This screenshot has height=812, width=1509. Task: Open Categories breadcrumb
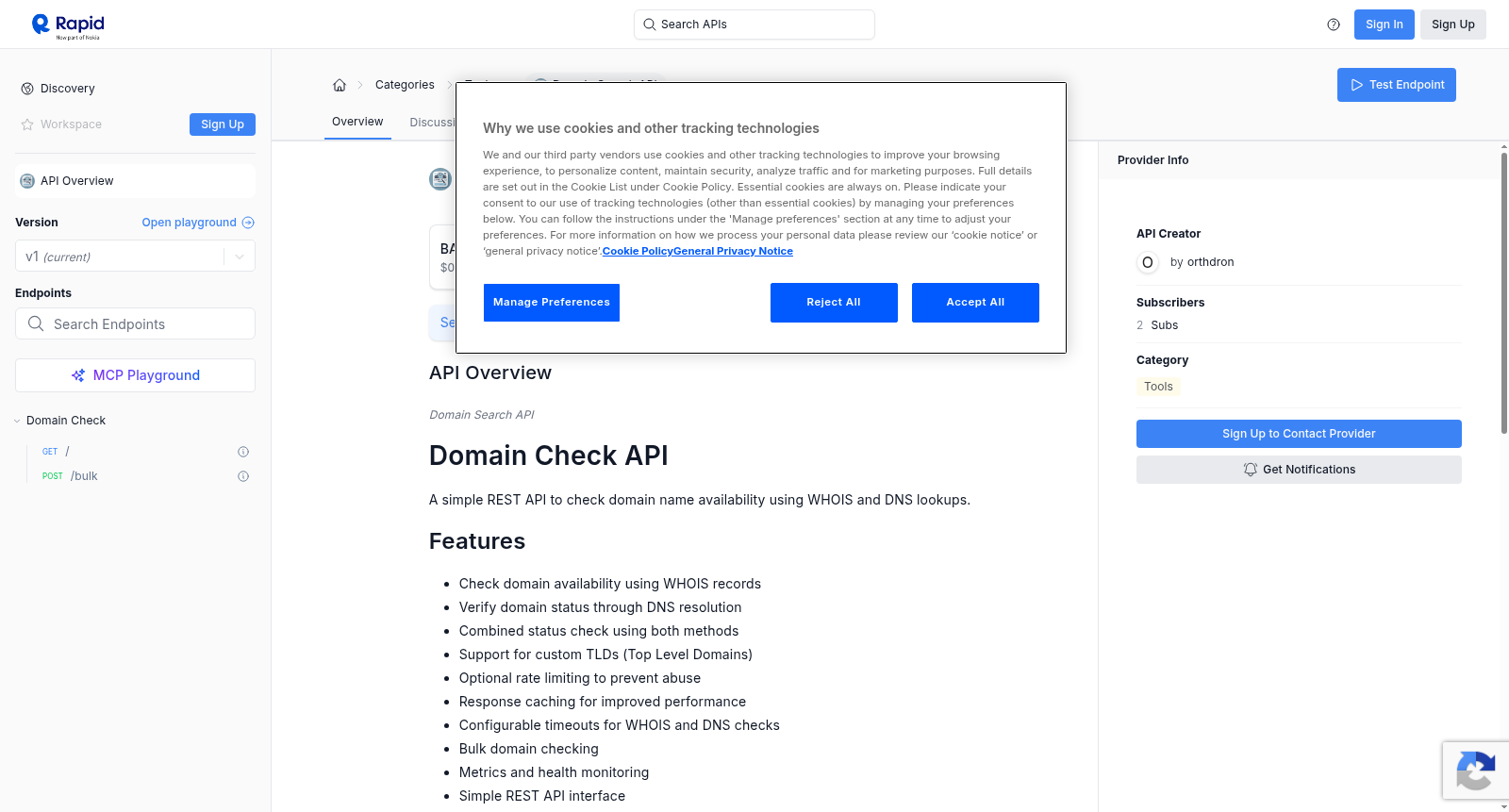[405, 85]
